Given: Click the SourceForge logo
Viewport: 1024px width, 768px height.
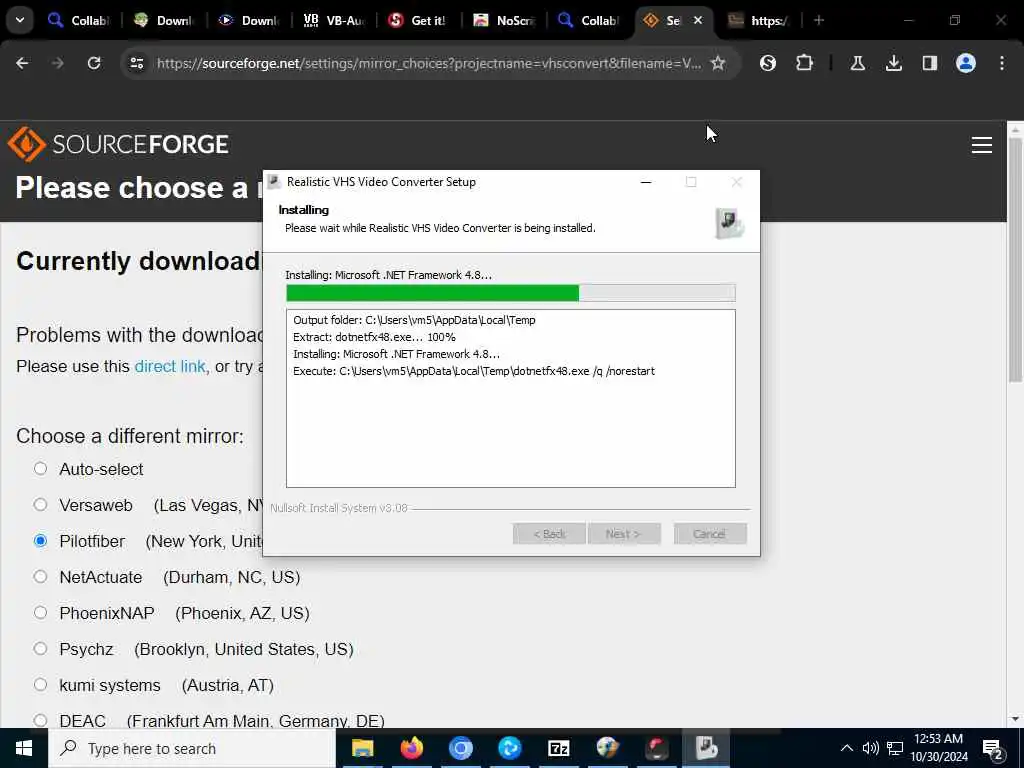Looking at the screenshot, I should (x=118, y=144).
